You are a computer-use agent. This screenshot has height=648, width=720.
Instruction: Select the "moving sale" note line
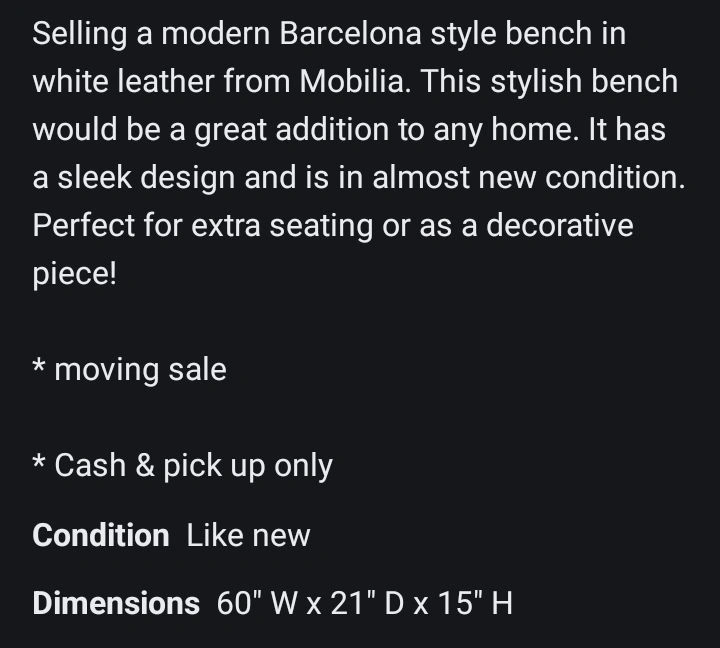pyautogui.click(x=129, y=370)
